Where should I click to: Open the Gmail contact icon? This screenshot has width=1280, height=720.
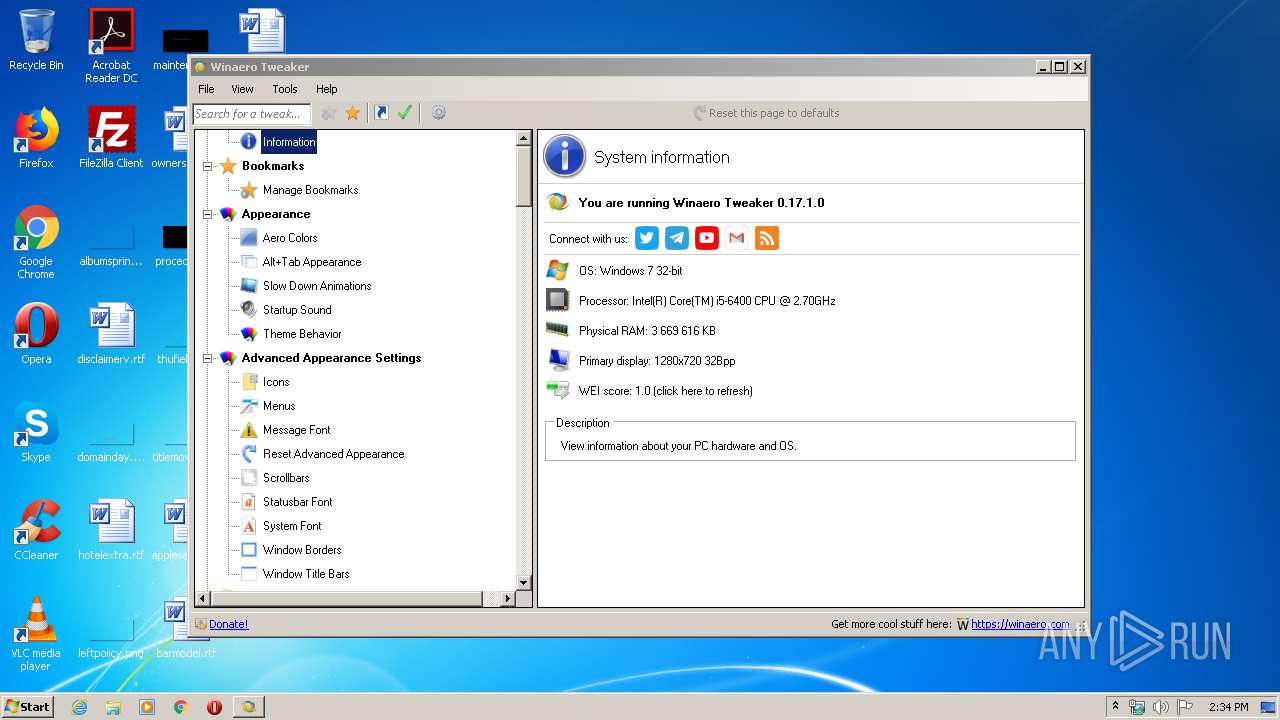click(x=737, y=238)
